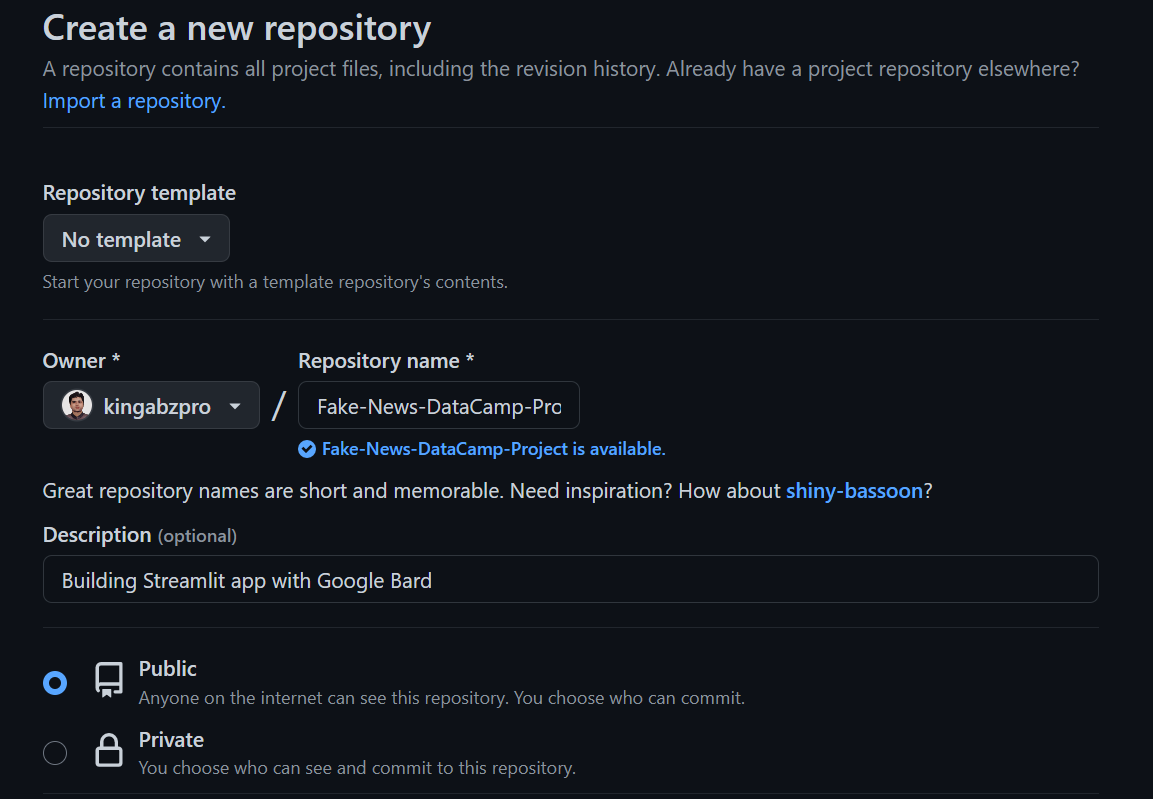
Task: Select the Public radio button
Action: pos(55,683)
